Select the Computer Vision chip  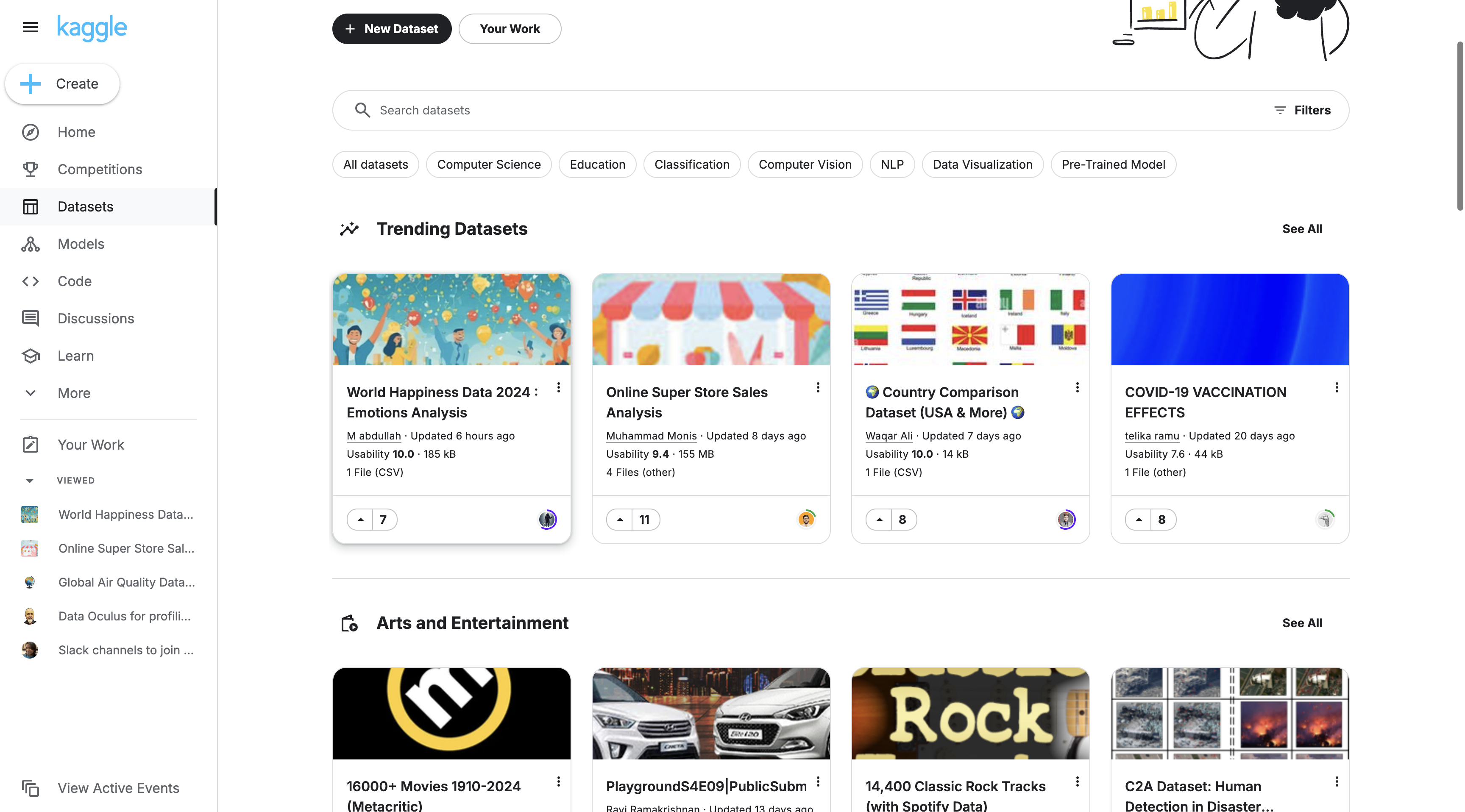(805, 164)
